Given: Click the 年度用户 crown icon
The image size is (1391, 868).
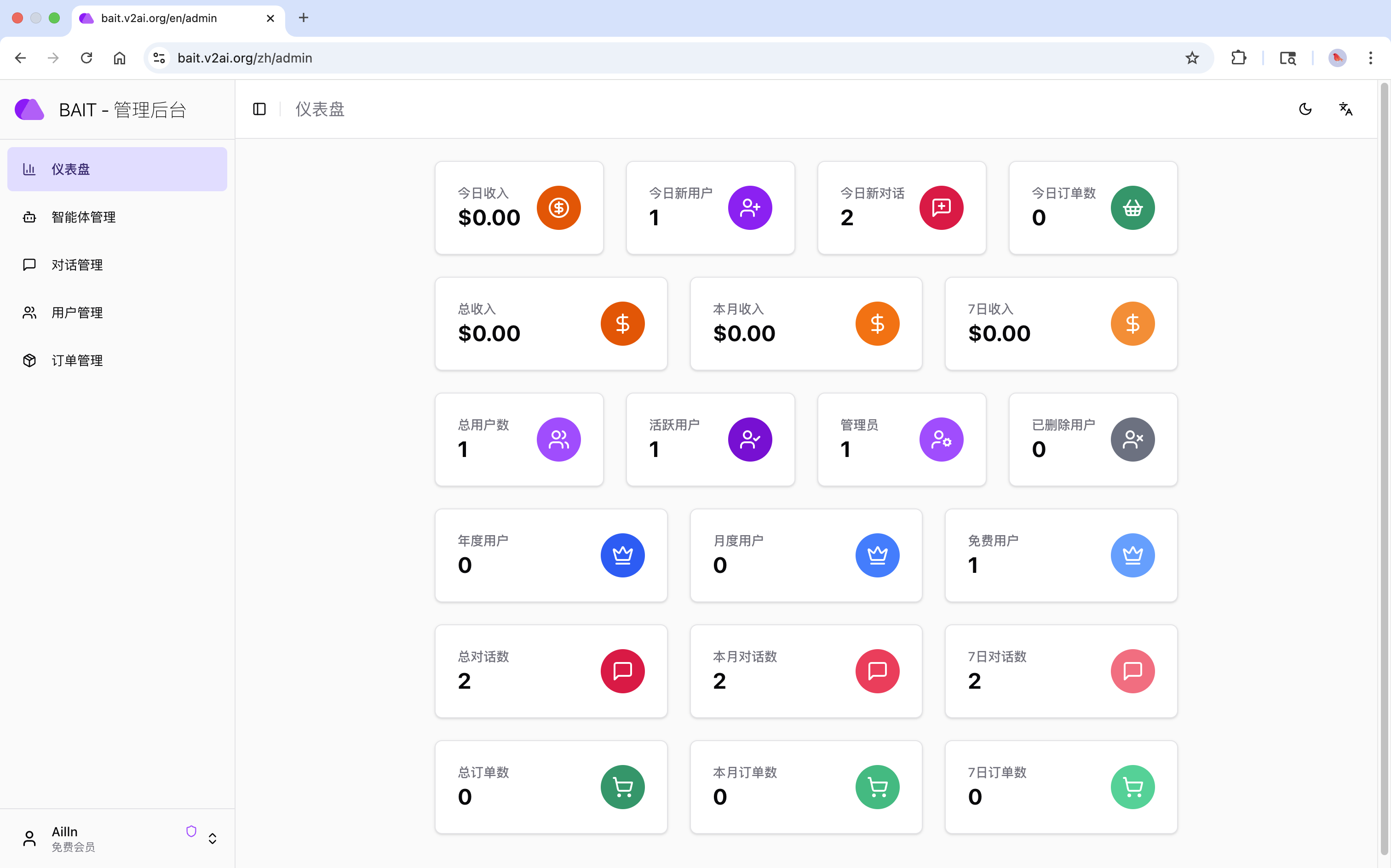Looking at the screenshot, I should click(x=622, y=555).
